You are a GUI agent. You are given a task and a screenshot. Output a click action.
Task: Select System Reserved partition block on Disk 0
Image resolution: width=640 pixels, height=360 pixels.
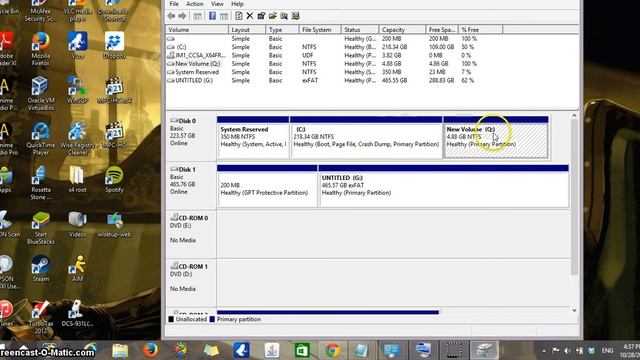[253, 137]
